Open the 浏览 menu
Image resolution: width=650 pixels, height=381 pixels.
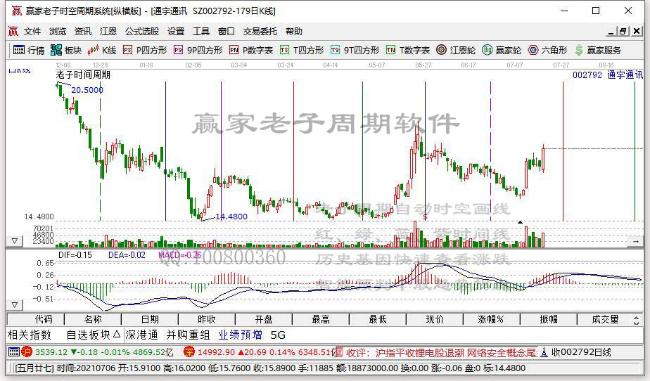pyautogui.click(x=57, y=31)
